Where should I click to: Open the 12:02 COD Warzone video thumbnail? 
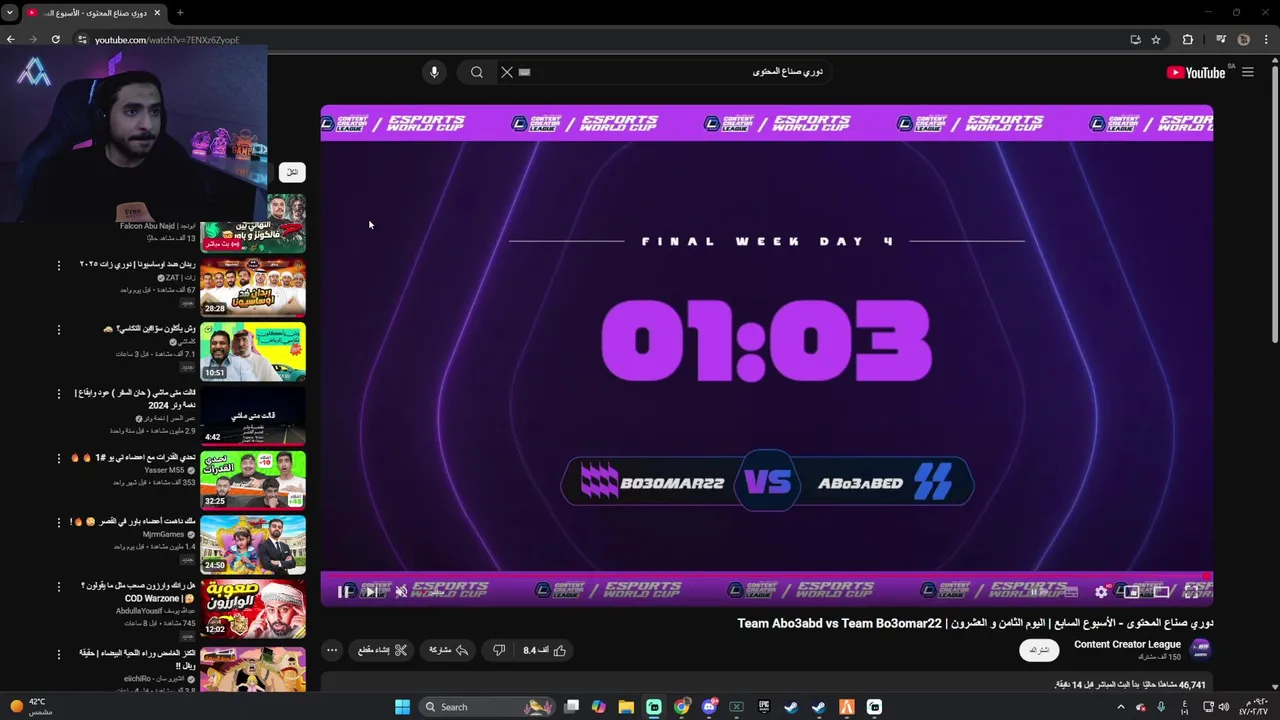[253, 608]
